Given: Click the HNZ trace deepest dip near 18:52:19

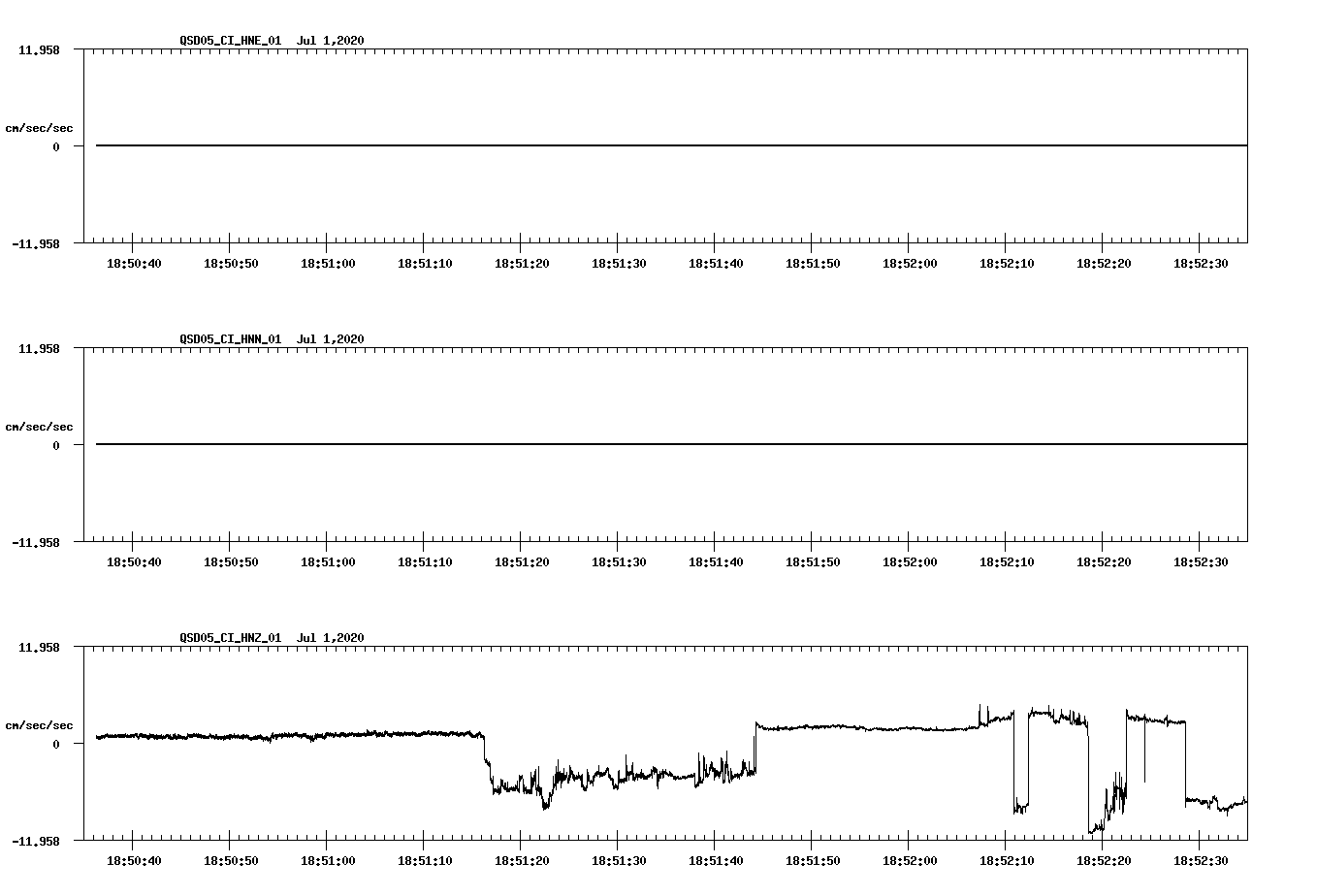Looking at the screenshot, I should pyautogui.click(x=1094, y=829).
